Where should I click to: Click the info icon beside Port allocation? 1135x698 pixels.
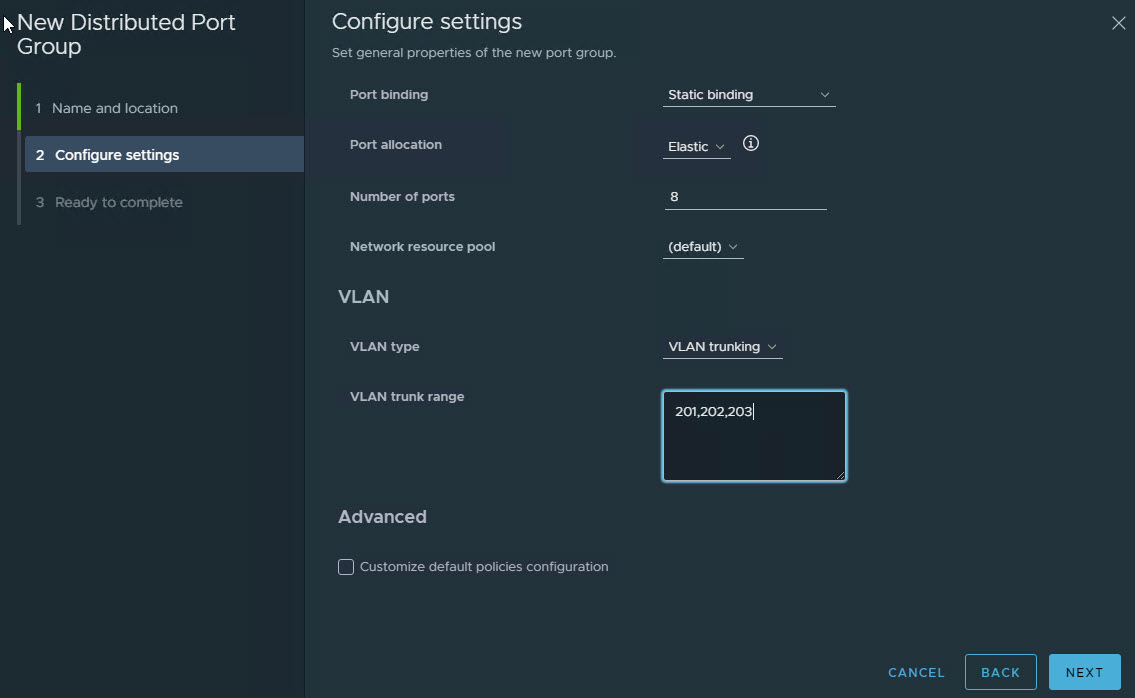[x=751, y=144]
